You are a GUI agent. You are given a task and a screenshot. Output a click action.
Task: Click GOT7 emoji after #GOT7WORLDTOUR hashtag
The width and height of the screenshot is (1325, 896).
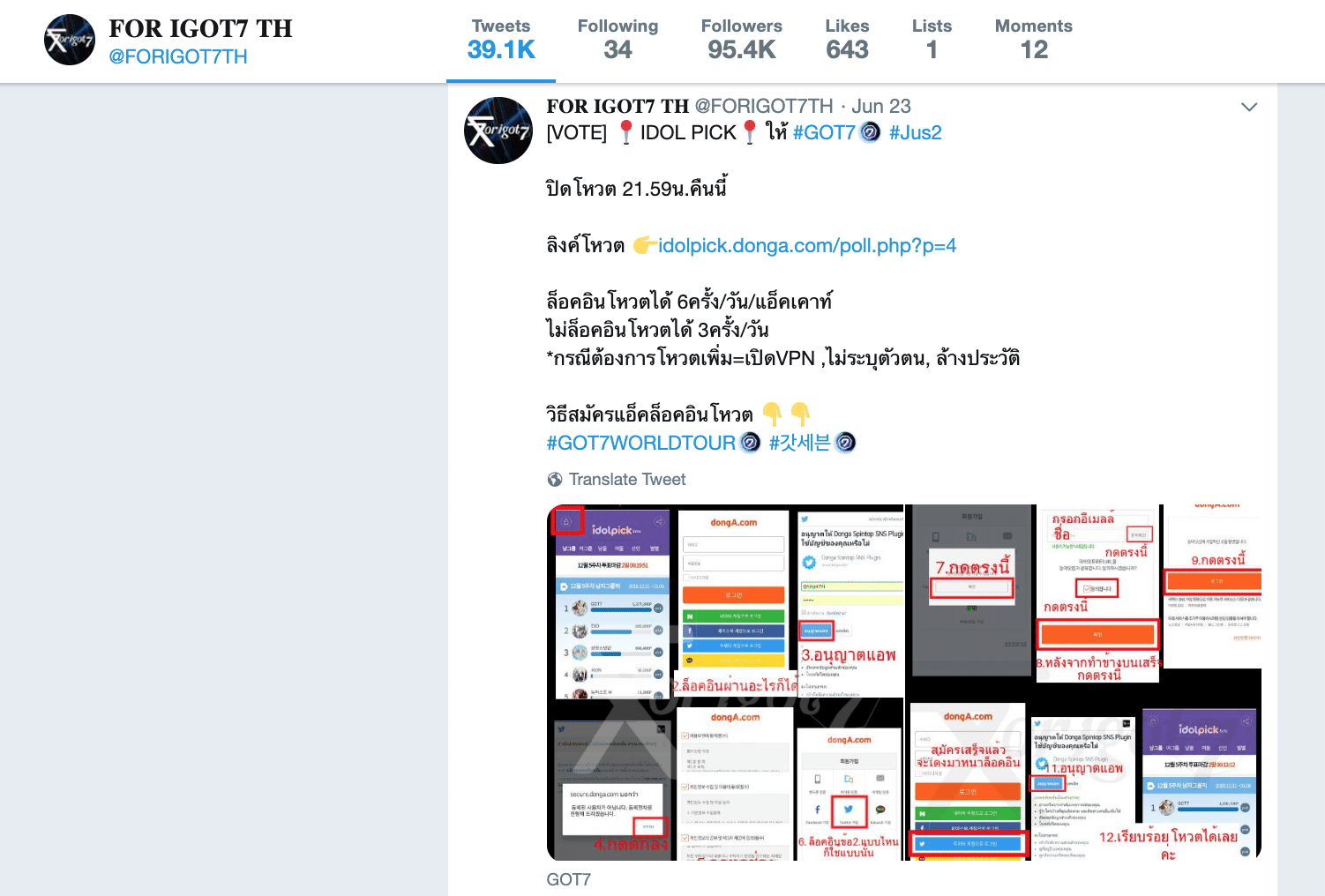750,443
